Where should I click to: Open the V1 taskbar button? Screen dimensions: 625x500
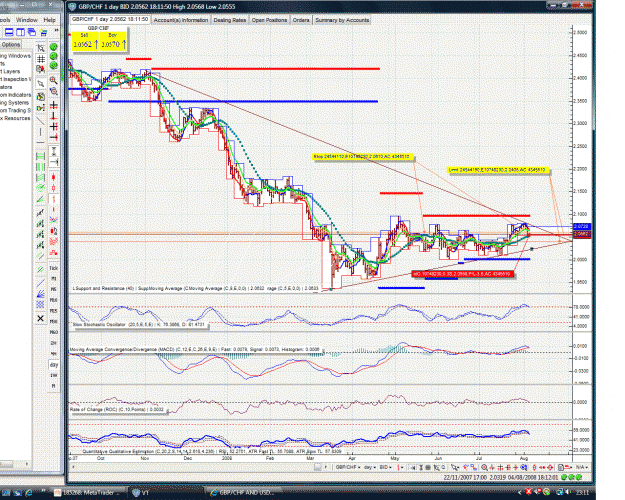[165, 492]
